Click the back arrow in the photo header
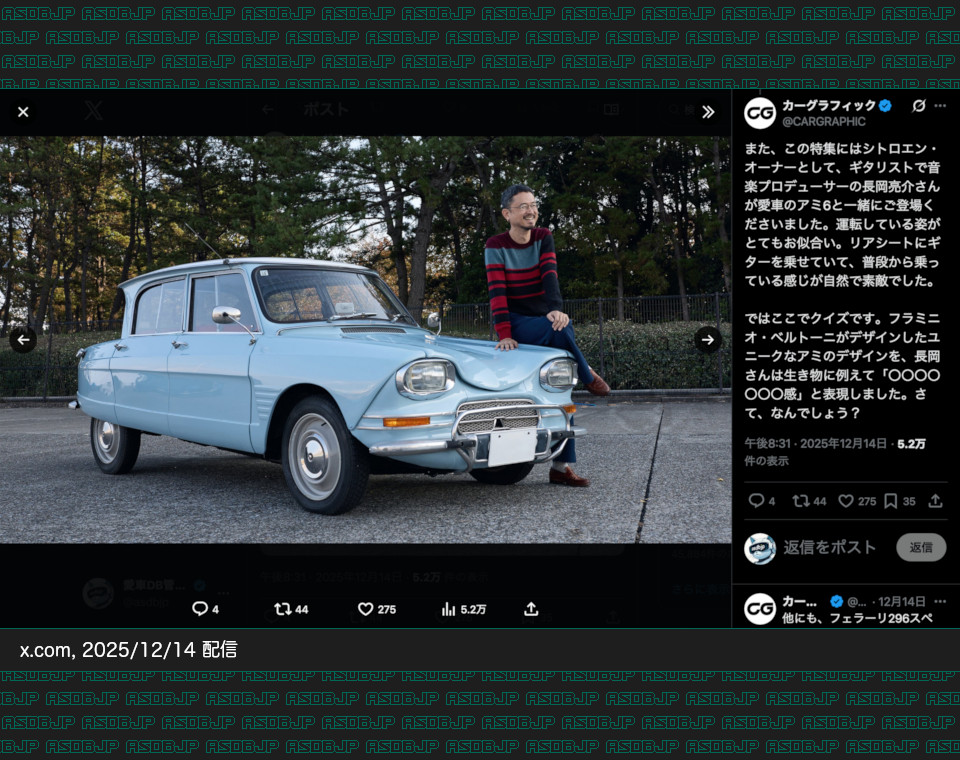This screenshot has height=760, width=960. click(268, 111)
